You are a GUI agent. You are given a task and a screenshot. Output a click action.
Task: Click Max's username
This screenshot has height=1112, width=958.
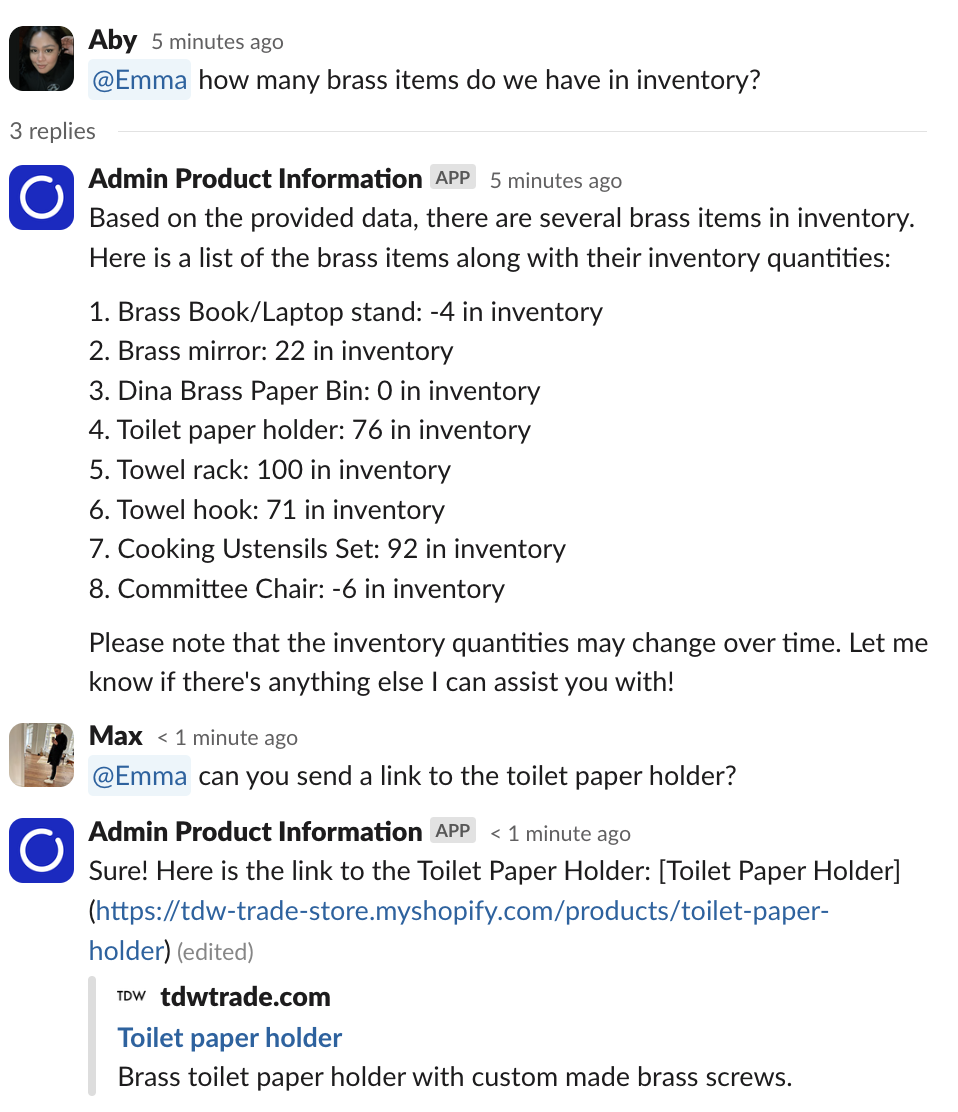coord(115,735)
